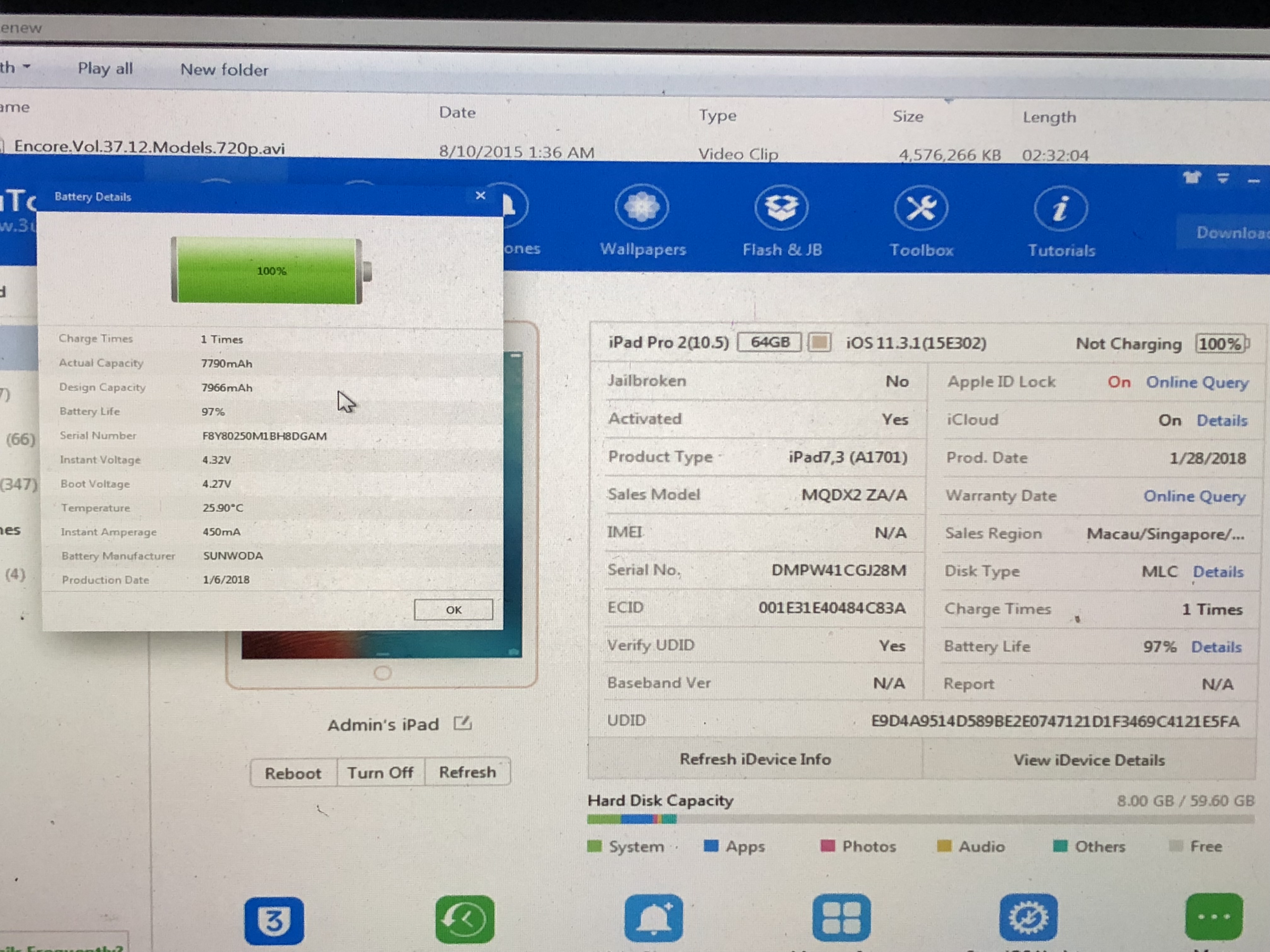
Task: Open the green more options icon
Action: point(1214,916)
